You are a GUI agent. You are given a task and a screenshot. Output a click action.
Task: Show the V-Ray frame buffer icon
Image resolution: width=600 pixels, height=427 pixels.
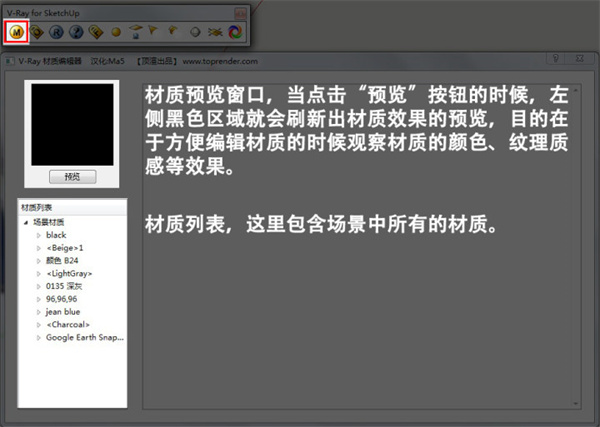tap(97, 32)
